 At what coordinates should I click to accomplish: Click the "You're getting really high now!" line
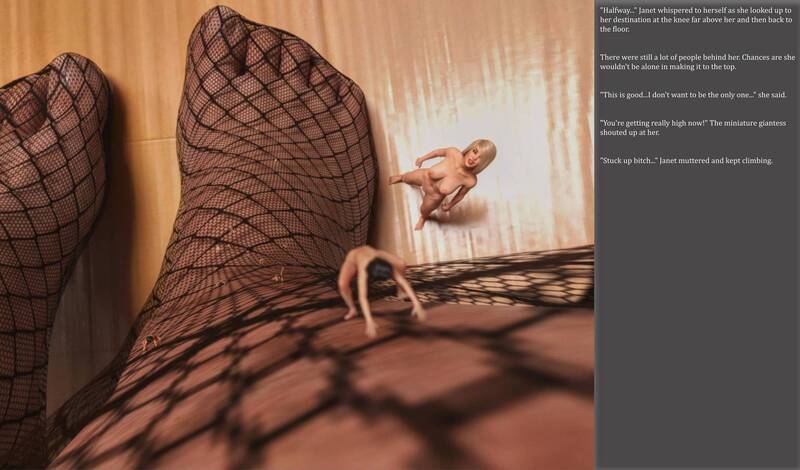(692, 128)
